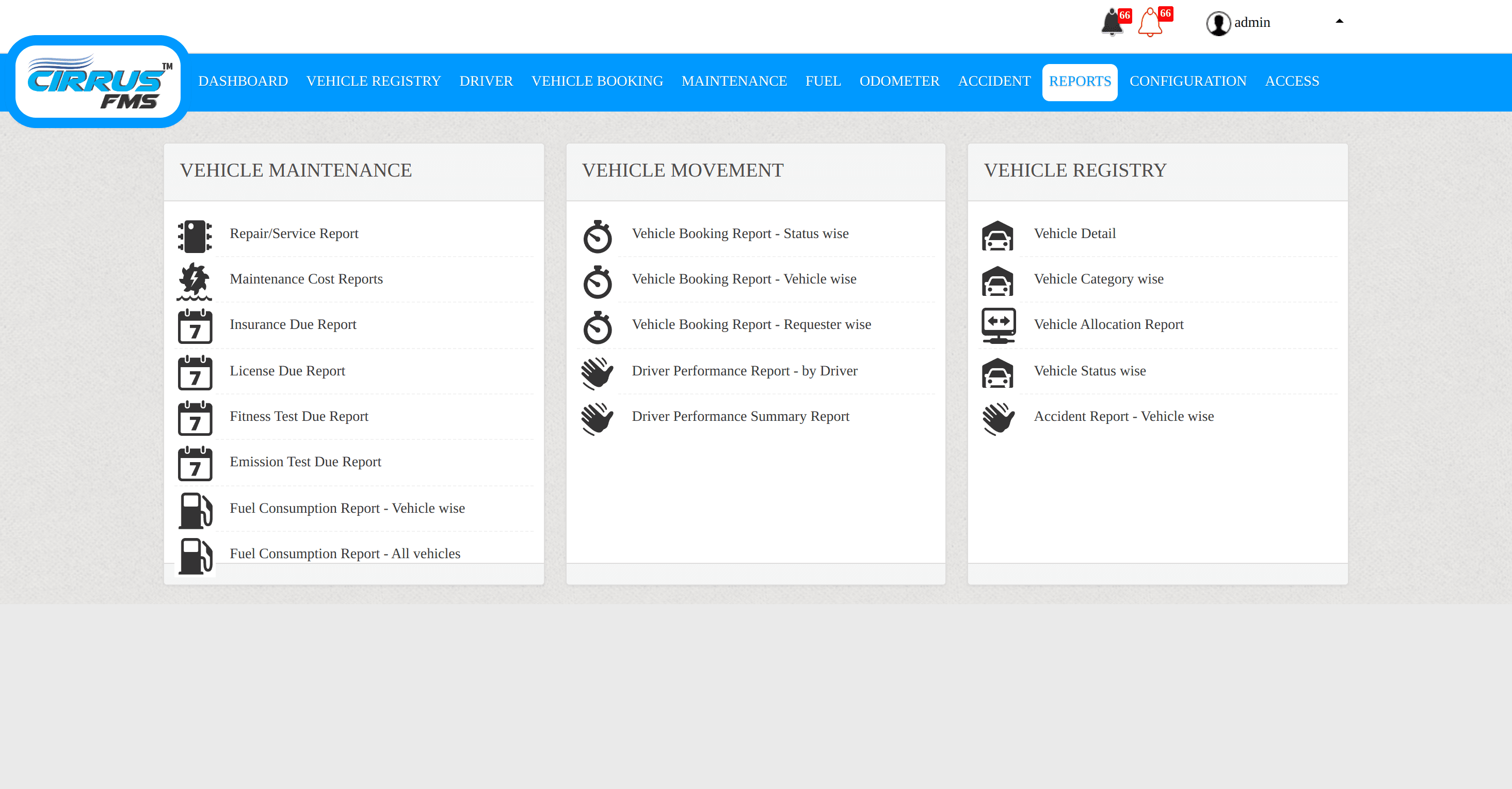Open Vehicle Booking Report - Requester wise
1512x789 pixels.
[x=751, y=324]
